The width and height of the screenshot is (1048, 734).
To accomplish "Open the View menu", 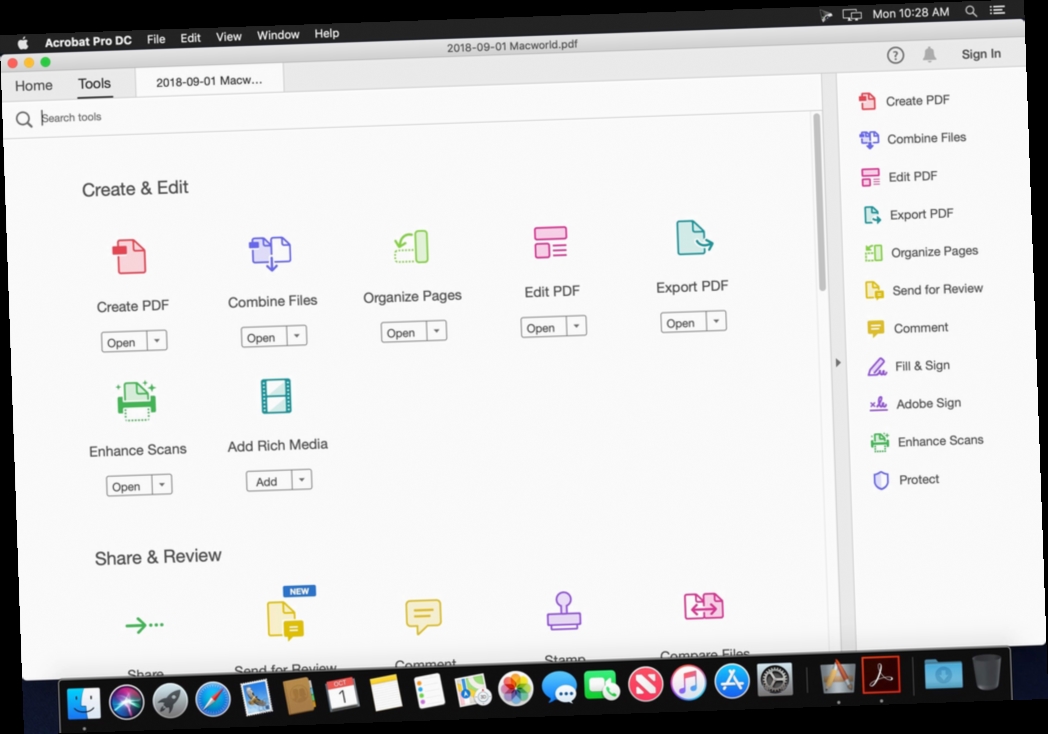I will pos(229,37).
